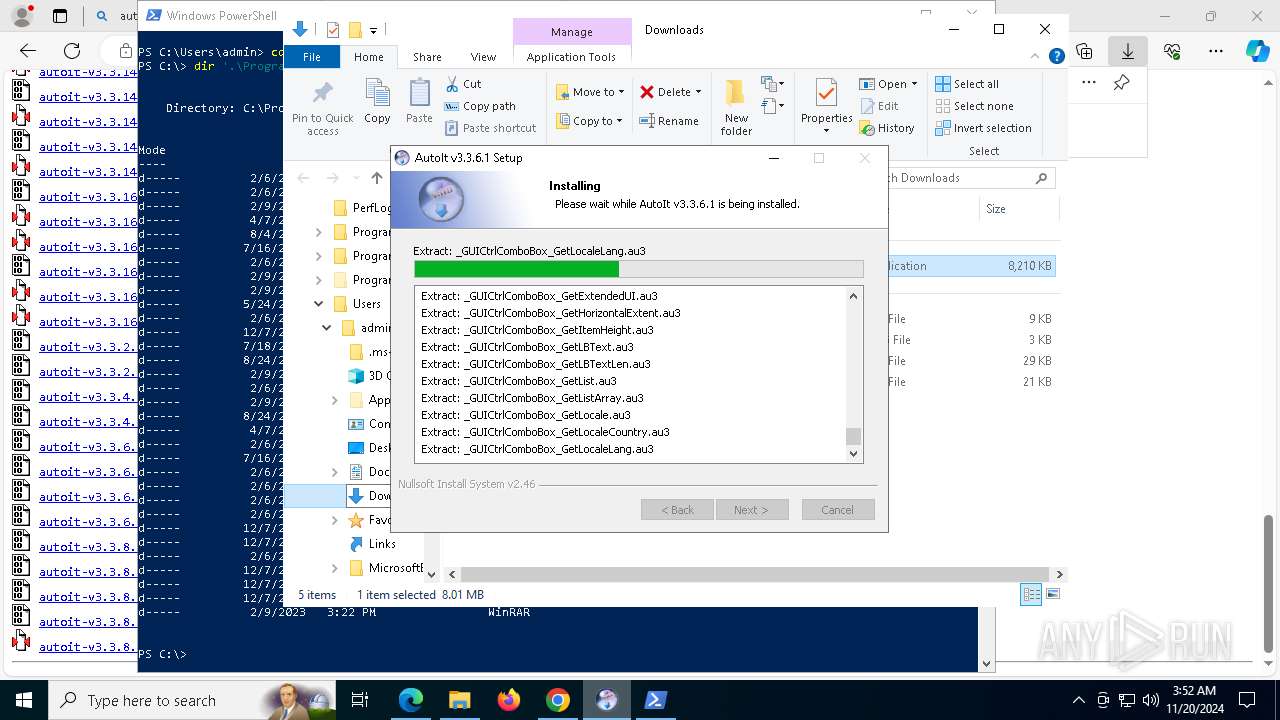The width and height of the screenshot is (1280, 720).
Task: Open the Open dropdown arrow in ribbon
Action: point(912,84)
